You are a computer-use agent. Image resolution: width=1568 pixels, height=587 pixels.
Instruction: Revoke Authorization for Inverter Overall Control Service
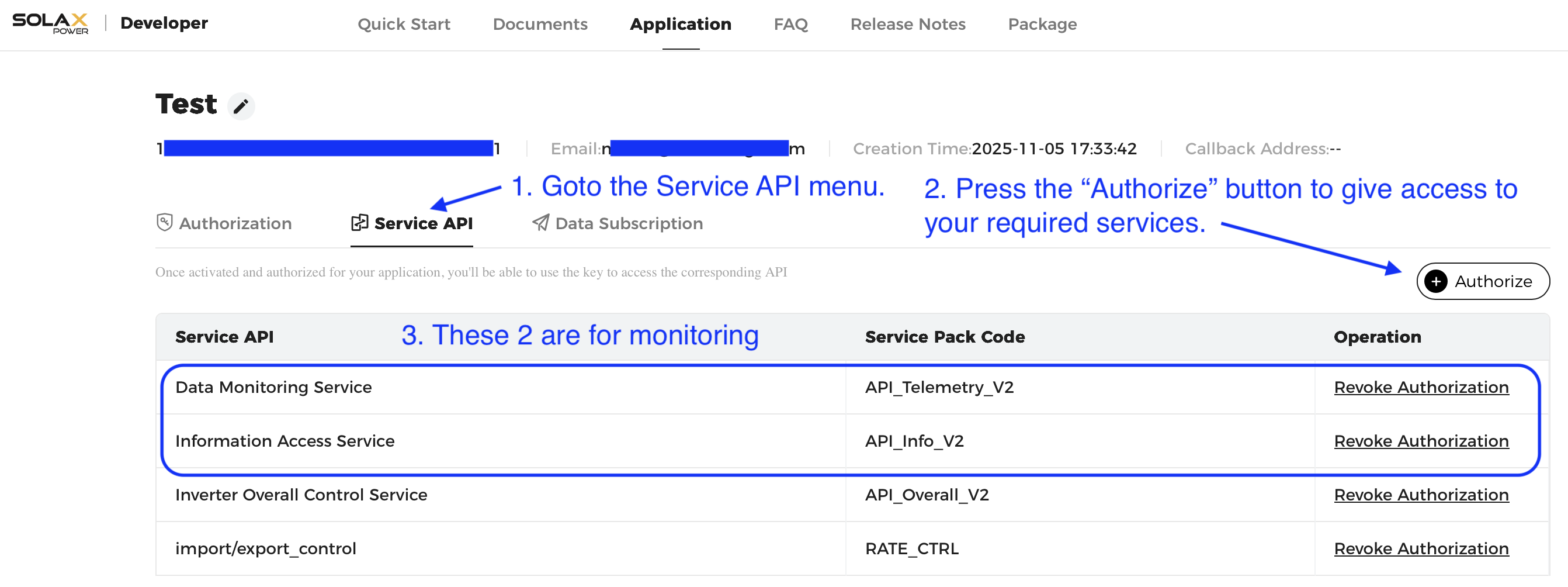coord(1421,495)
